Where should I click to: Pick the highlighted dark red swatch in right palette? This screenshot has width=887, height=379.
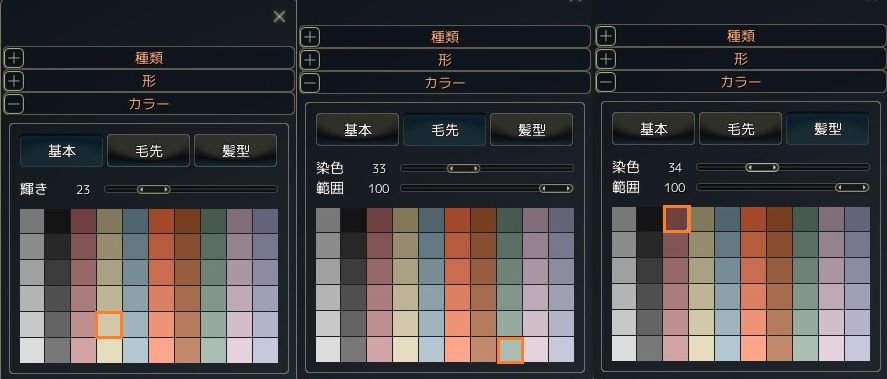677,219
